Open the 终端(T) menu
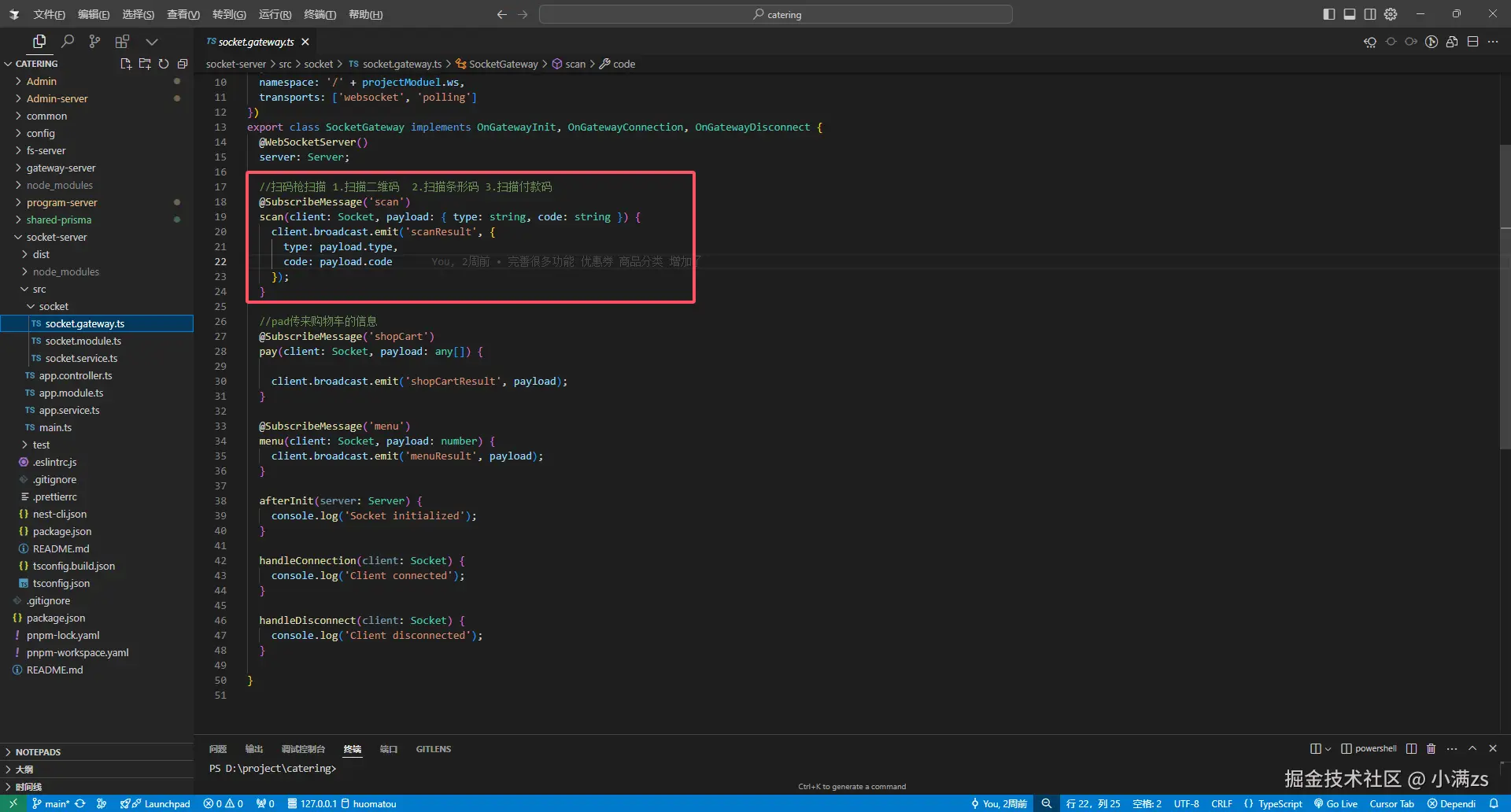The width and height of the screenshot is (1511, 812). click(x=320, y=14)
